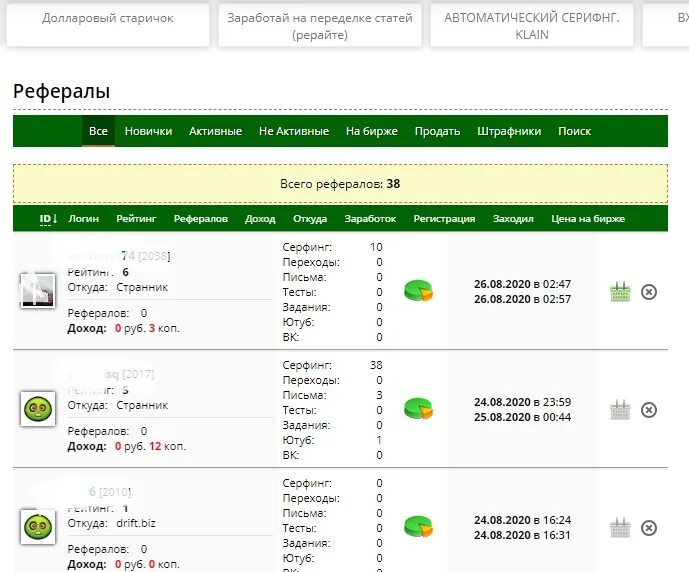
Task: Click green basket icon for referral [2038]
Action: (620, 292)
